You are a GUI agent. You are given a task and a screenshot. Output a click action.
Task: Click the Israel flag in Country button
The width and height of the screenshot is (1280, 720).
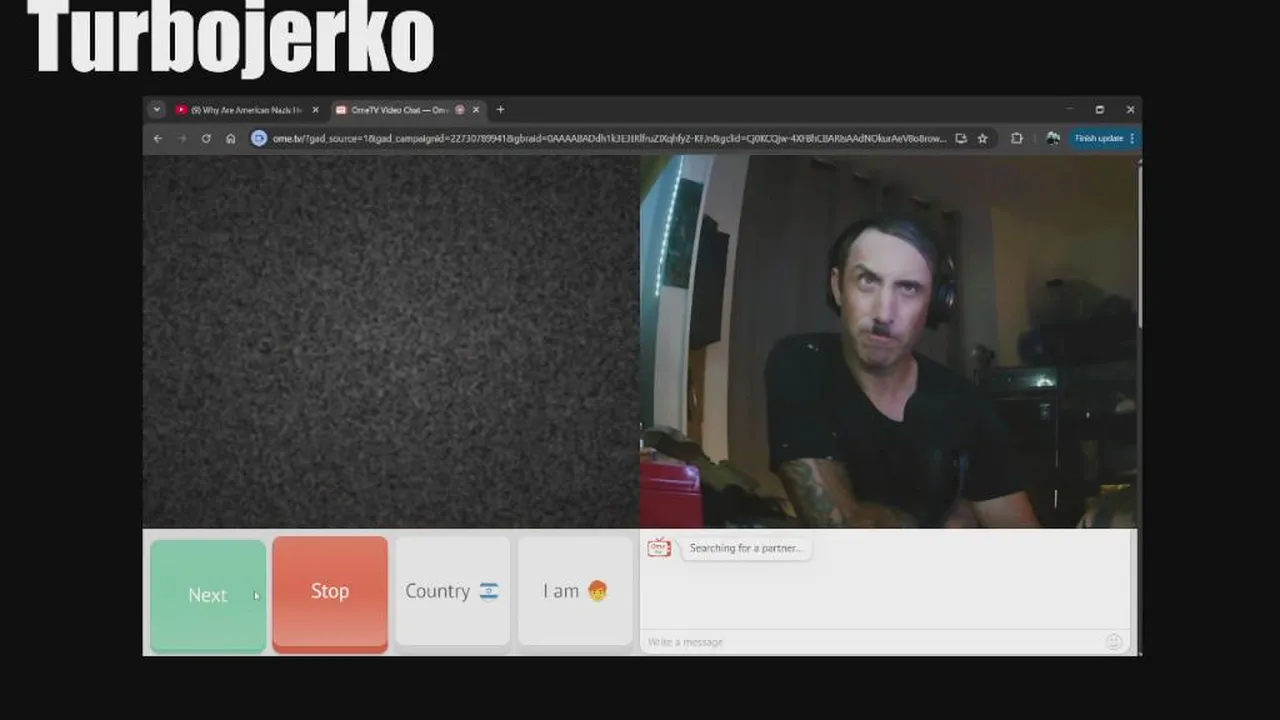click(488, 591)
